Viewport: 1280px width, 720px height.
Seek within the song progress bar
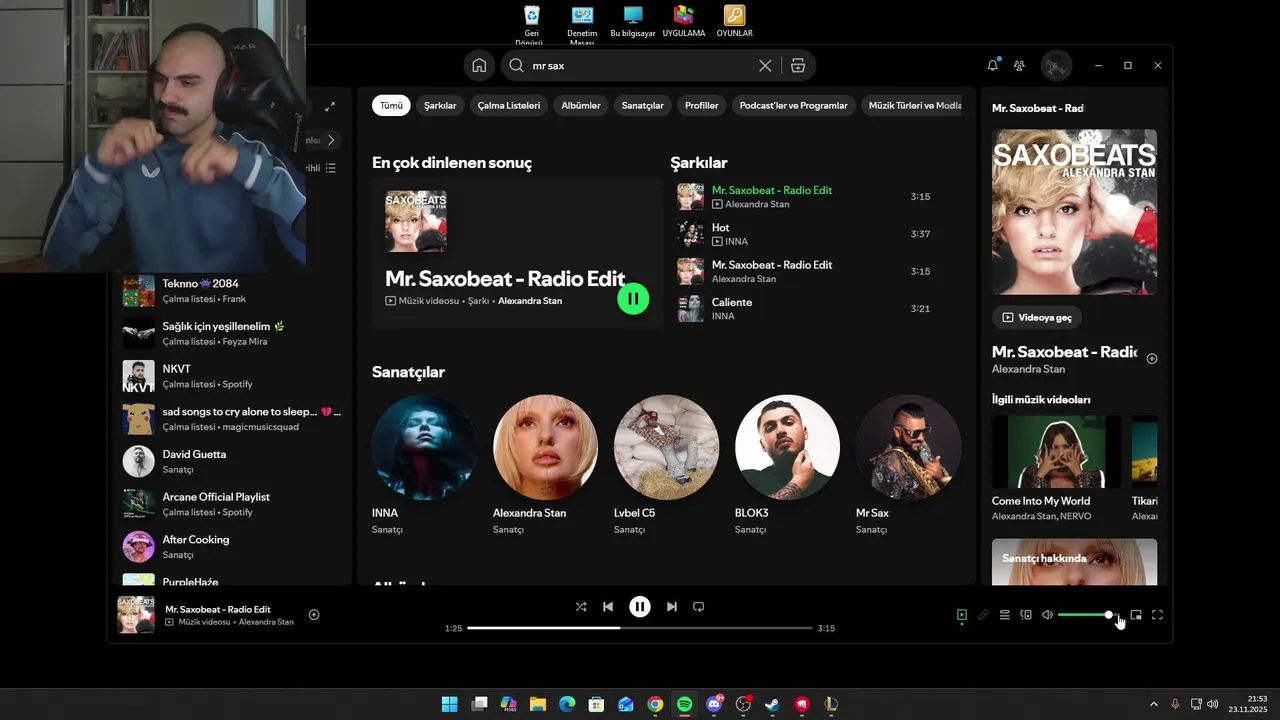coord(640,628)
